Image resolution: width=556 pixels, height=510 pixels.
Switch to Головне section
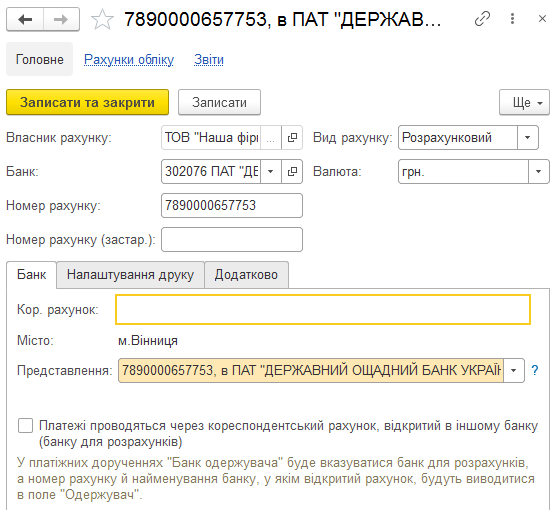pos(39,59)
